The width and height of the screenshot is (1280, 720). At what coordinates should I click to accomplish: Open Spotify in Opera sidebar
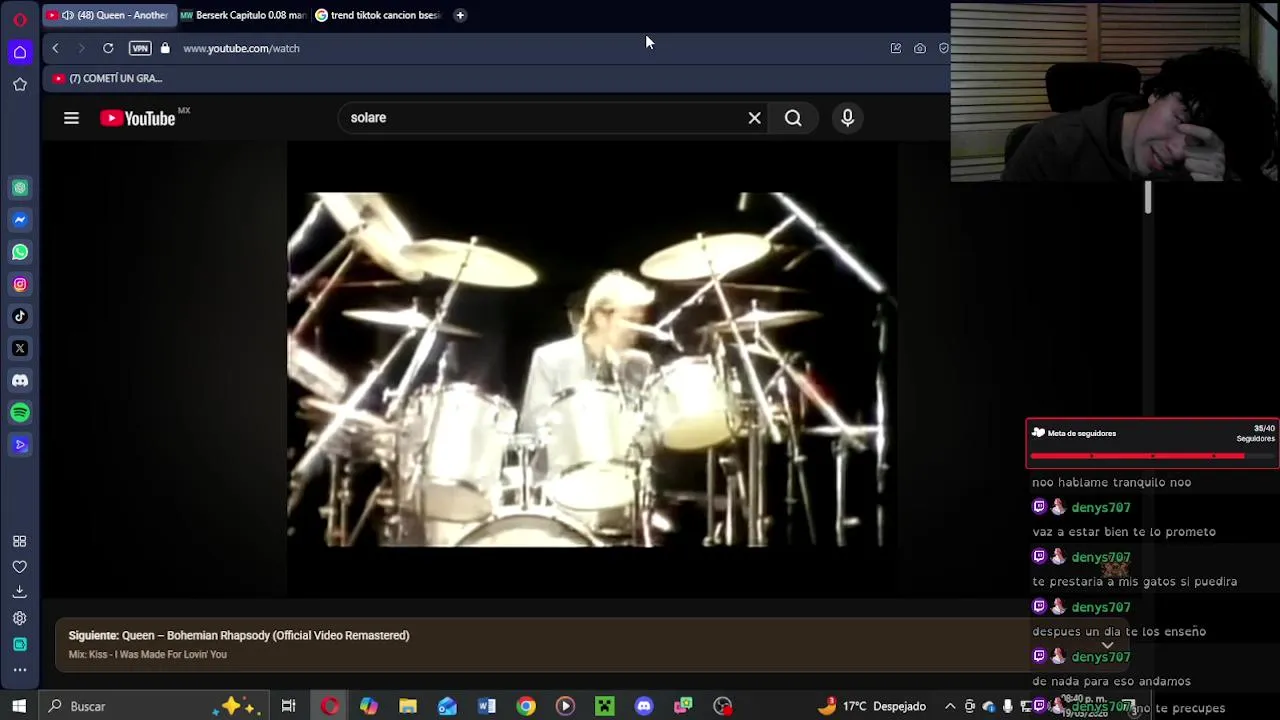20,412
